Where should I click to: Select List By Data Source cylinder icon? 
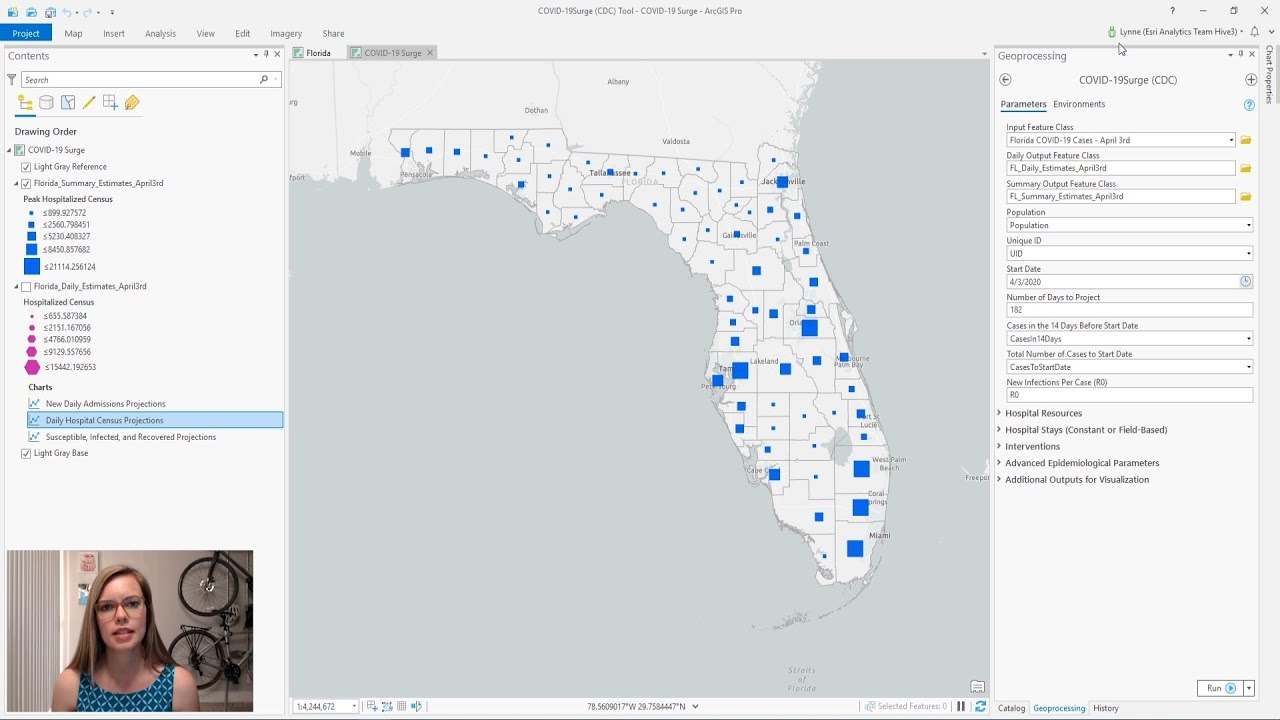(47, 102)
